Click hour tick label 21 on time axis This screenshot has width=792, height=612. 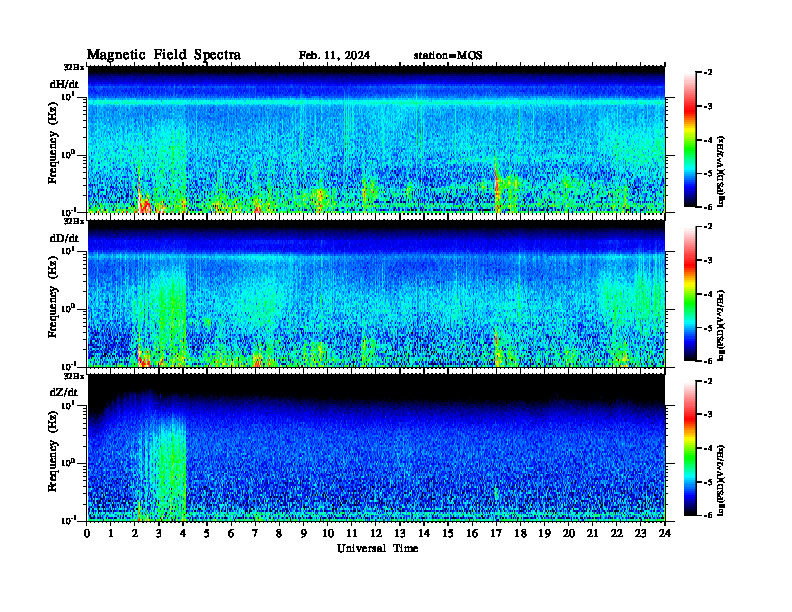[x=592, y=533]
